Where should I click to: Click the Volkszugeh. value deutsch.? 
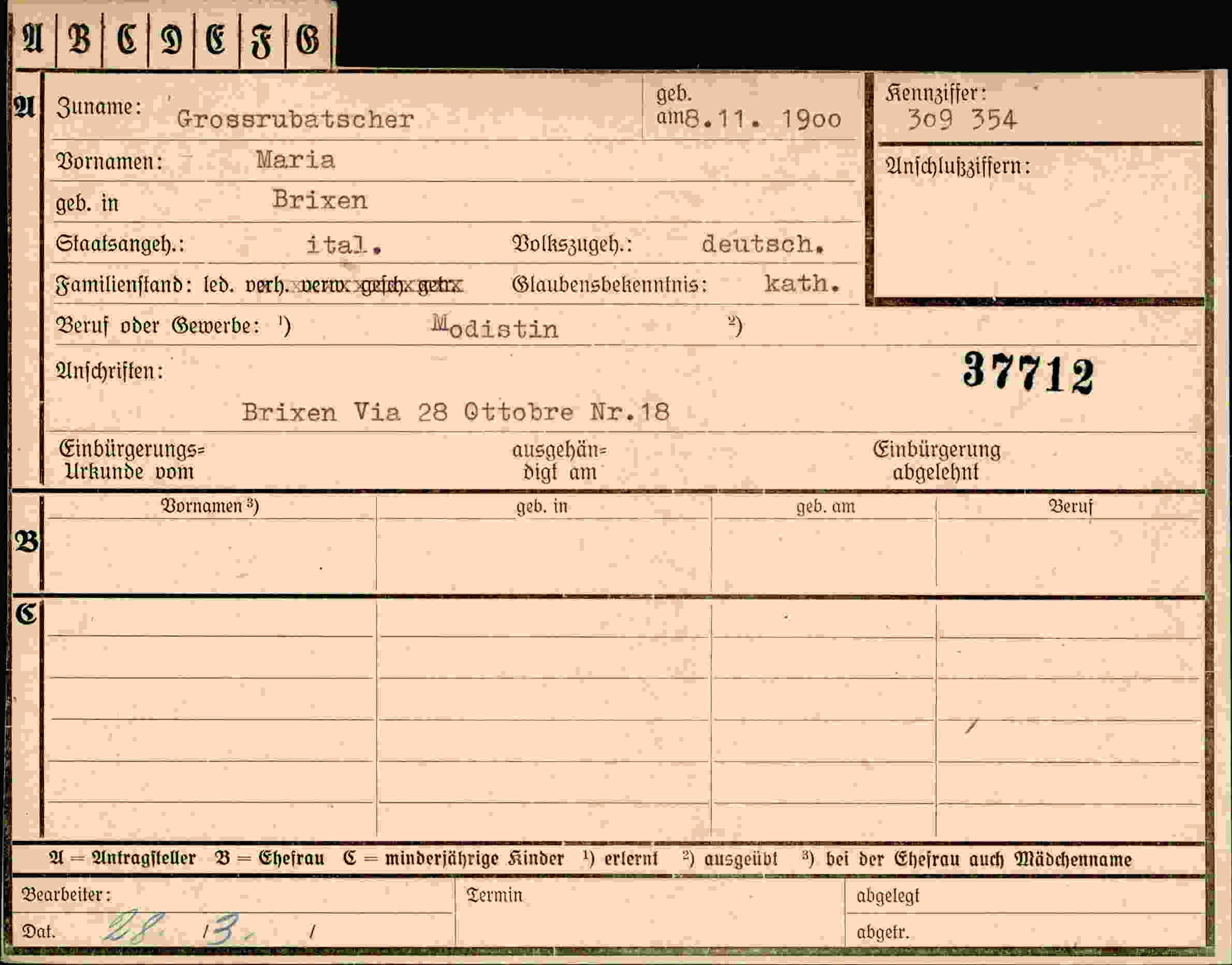(763, 244)
